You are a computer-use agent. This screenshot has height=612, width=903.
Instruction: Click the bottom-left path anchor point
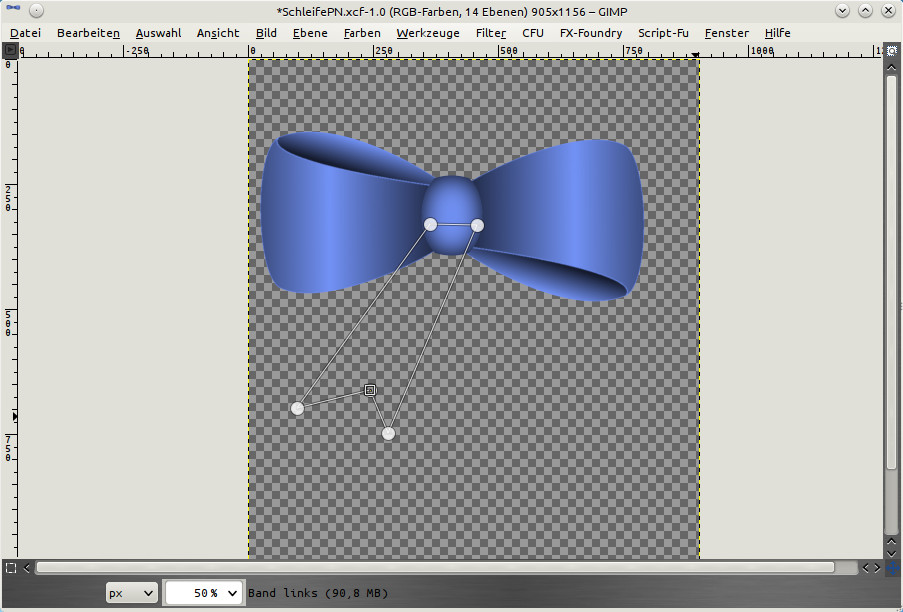[297, 408]
